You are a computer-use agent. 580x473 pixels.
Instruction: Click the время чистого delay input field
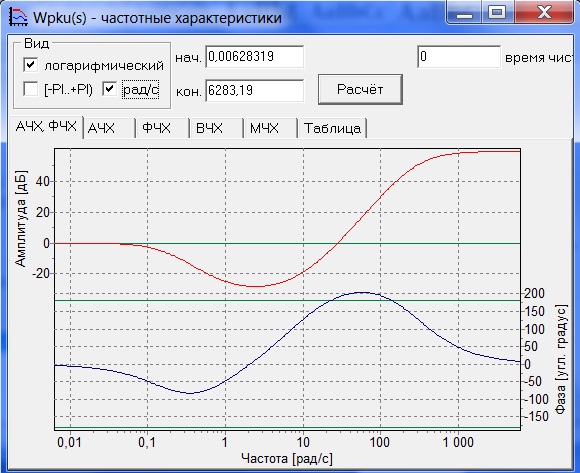(459, 57)
